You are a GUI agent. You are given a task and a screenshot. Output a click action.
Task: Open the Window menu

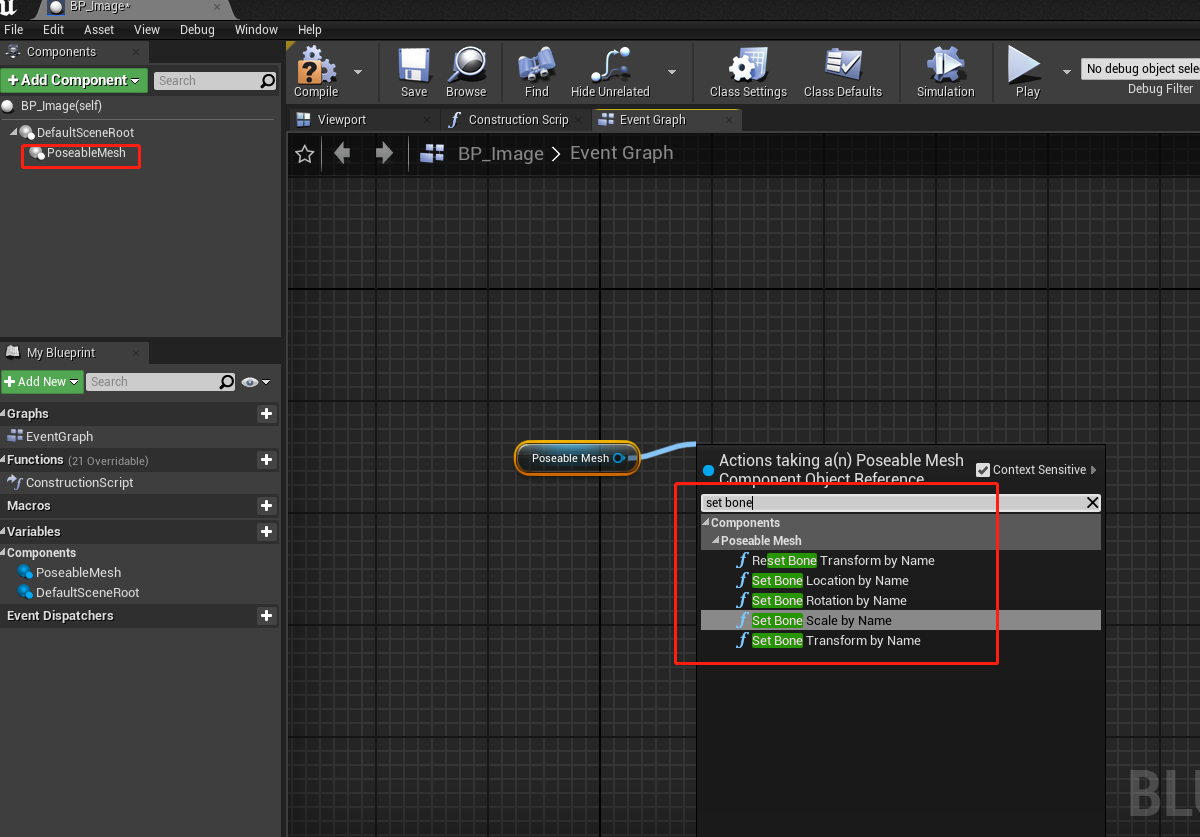(x=256, y=29)
